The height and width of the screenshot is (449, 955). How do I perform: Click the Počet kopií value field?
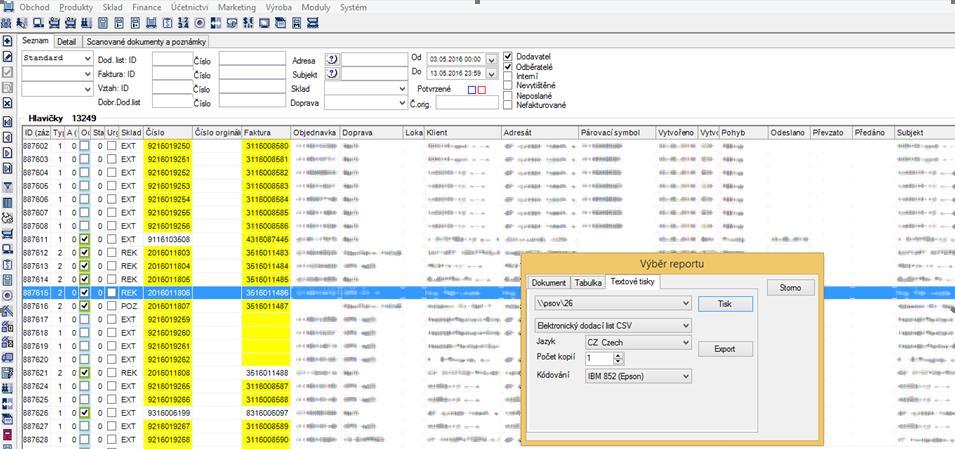click(x=599, y=359)
